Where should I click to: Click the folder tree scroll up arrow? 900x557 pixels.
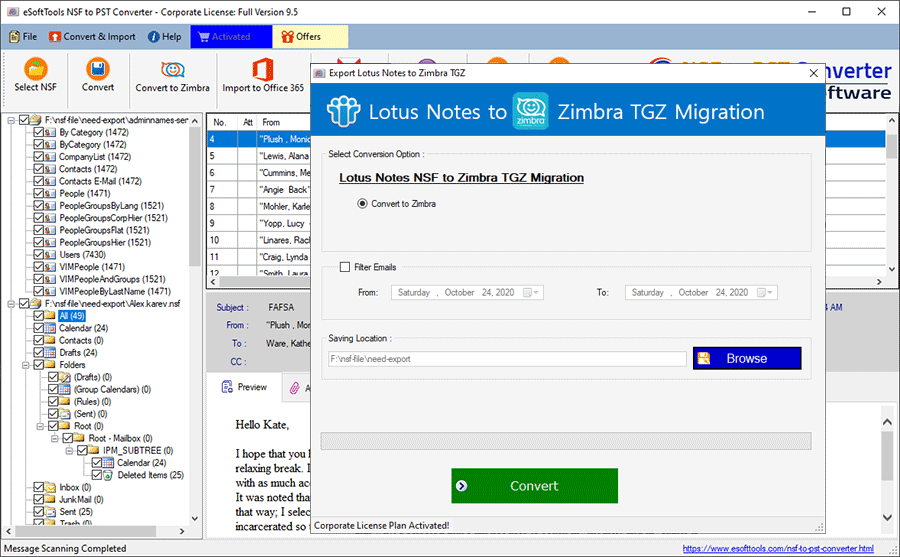coord(195,121)
